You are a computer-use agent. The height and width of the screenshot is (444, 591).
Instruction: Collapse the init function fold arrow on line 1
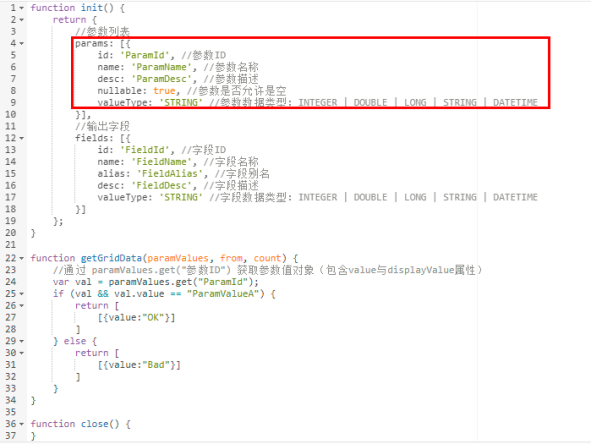tap(21, 8)
